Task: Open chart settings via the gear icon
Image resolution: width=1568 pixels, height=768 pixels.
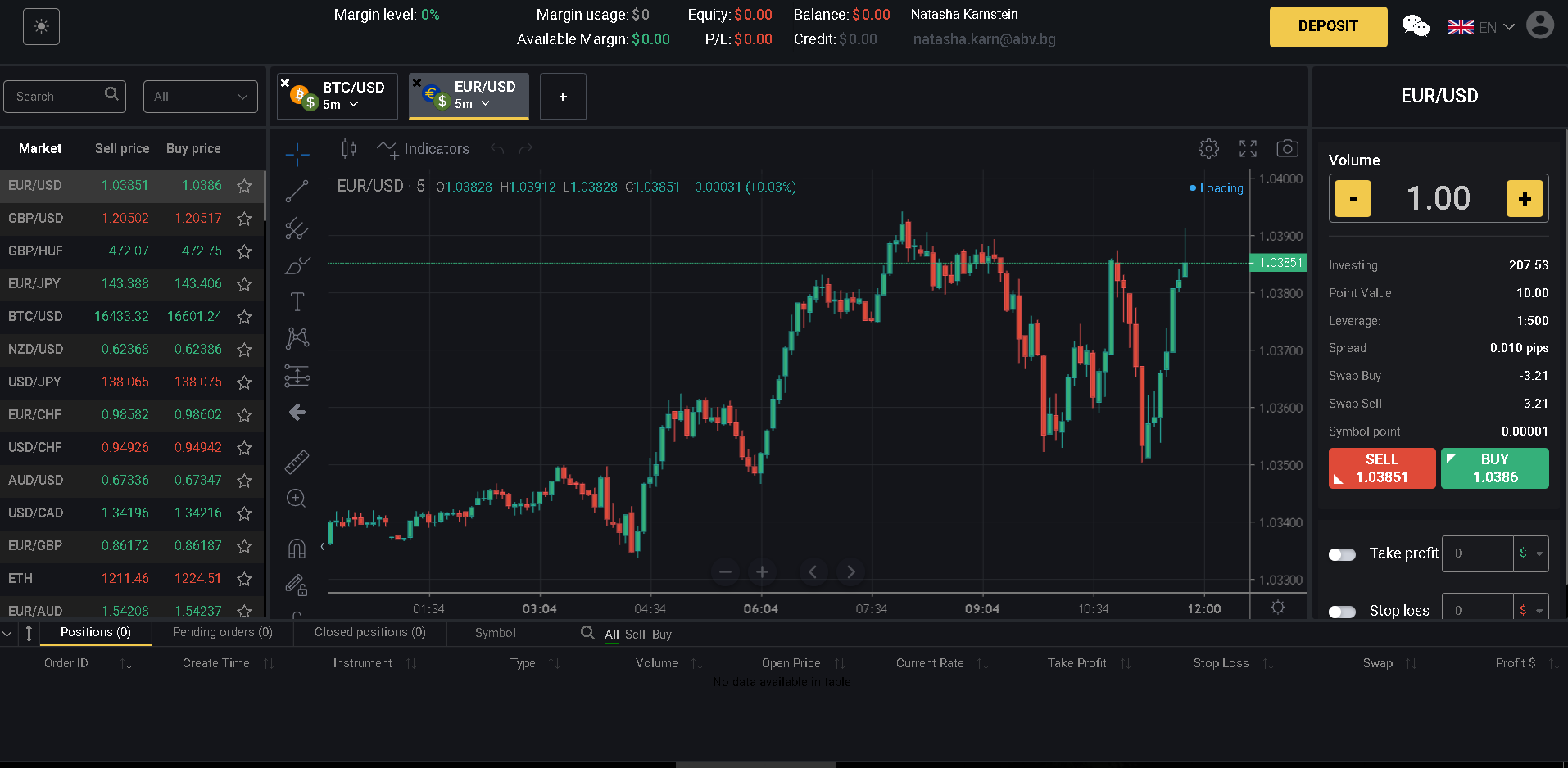Action: [x=1208, y=148]
